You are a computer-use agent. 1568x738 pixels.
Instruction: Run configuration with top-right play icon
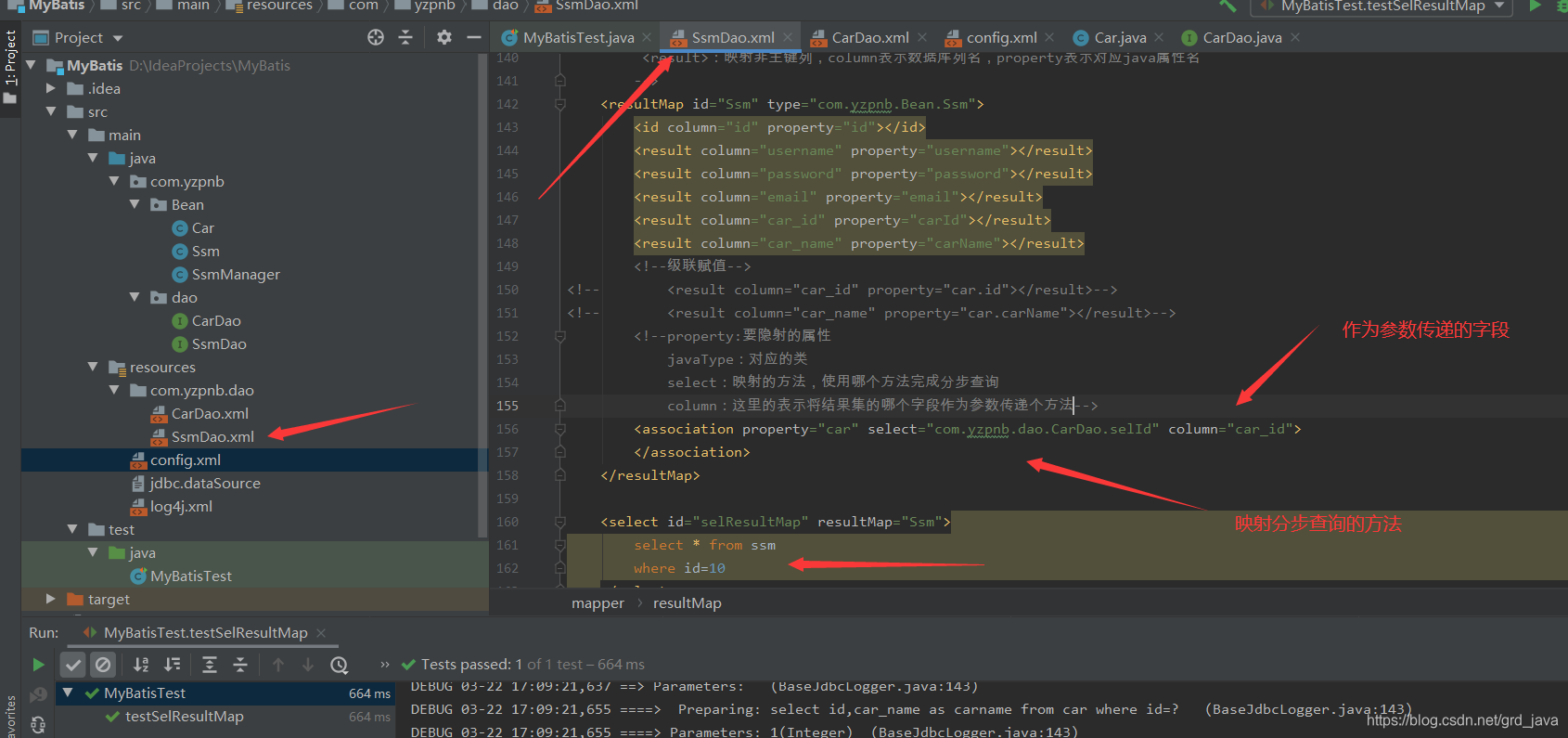pos(1536,6)
